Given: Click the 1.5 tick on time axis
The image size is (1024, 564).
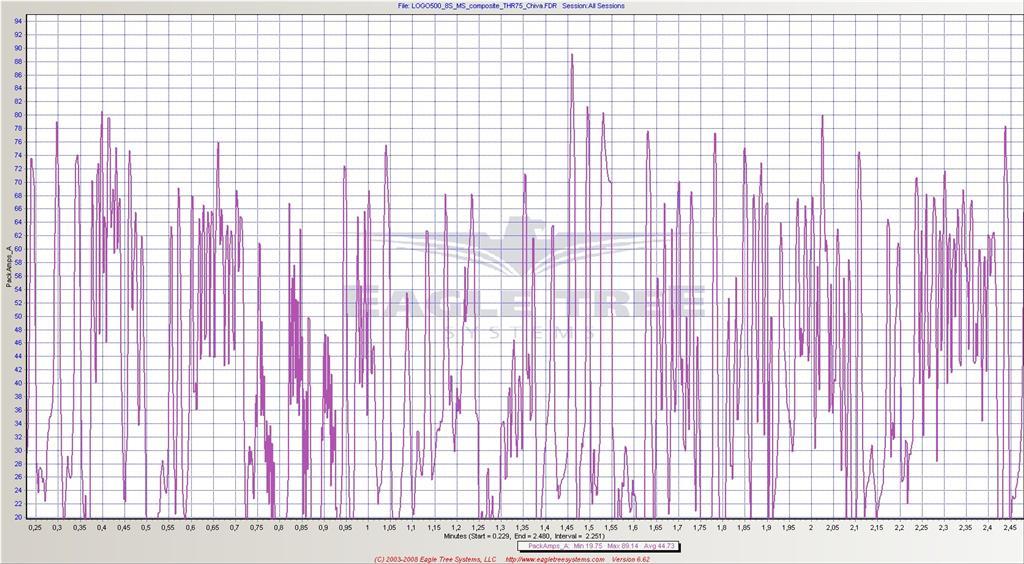Looking at the screenshot, I should 589,527.
